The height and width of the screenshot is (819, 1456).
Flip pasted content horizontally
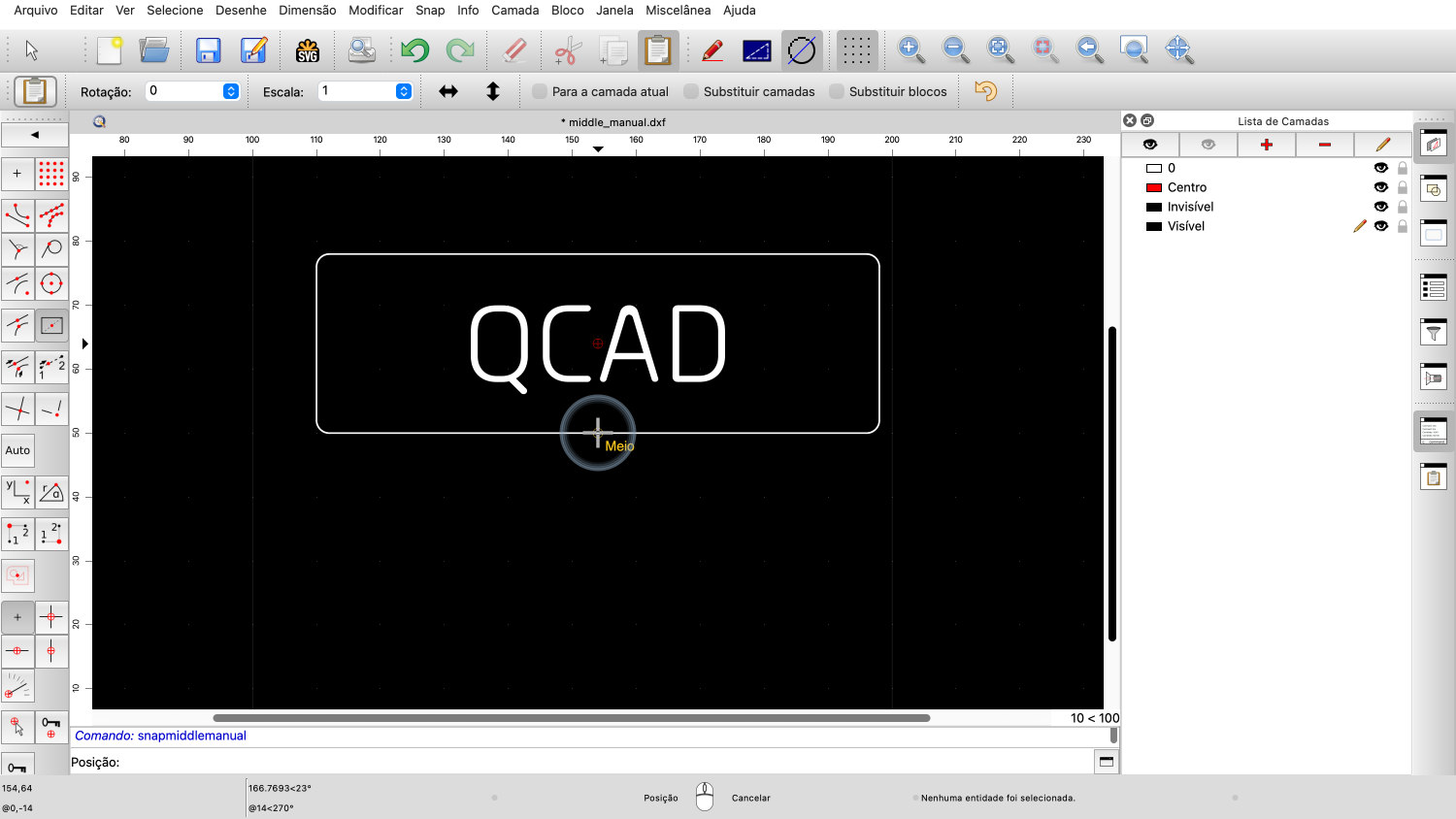(x=448, y=91)
